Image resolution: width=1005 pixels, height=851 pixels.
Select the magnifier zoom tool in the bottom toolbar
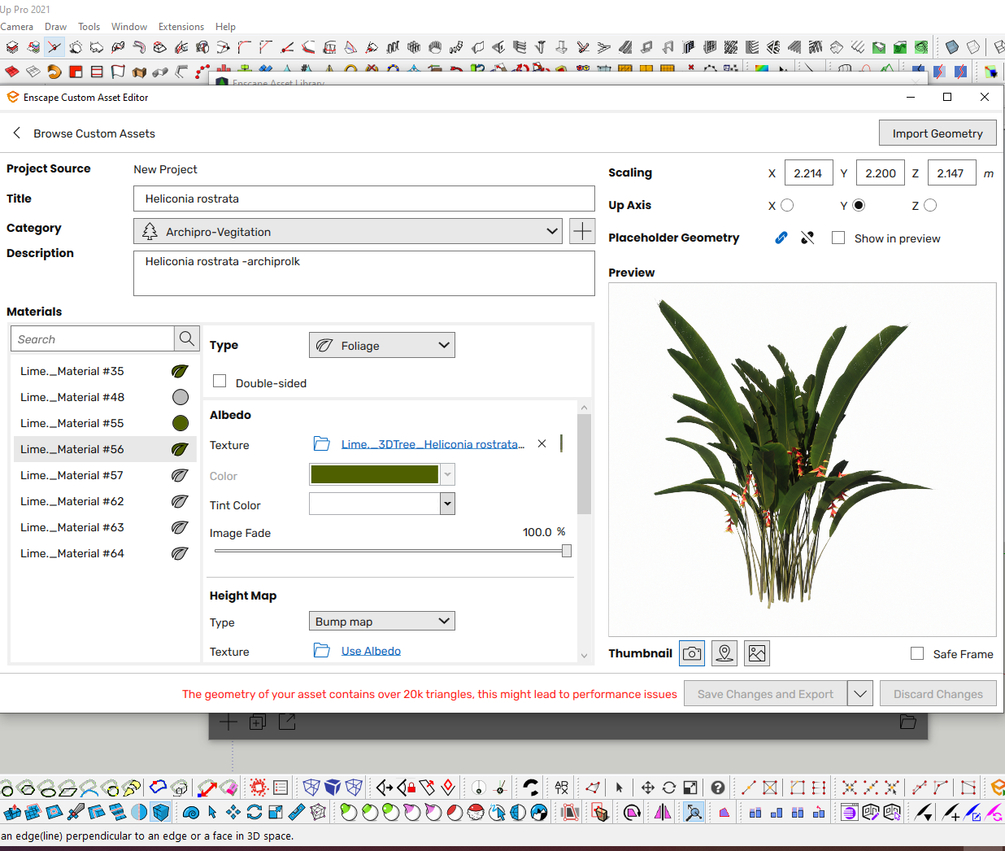point(693,813)
